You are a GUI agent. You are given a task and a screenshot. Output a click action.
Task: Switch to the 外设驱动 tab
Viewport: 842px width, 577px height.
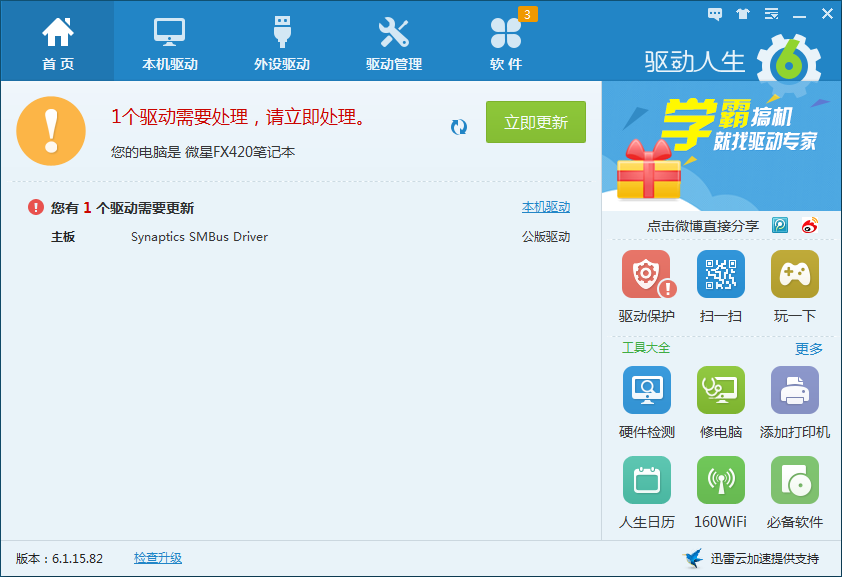(x=282, y=42)
